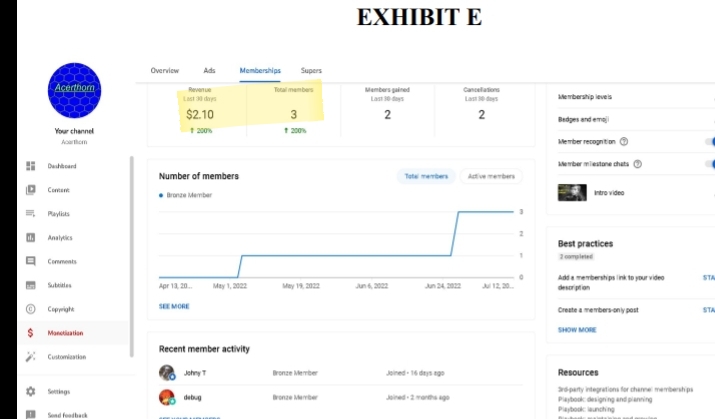Open the Customization wand icon

[x=31, y=357]
